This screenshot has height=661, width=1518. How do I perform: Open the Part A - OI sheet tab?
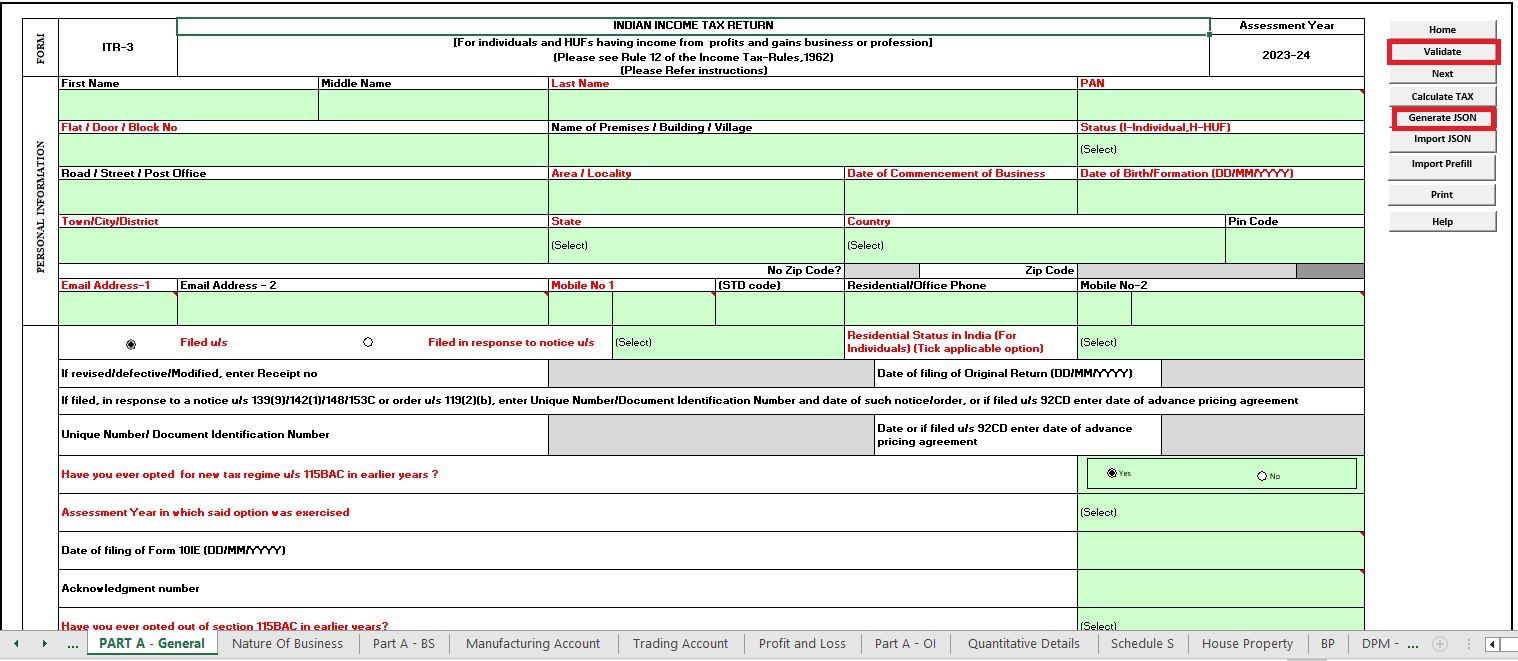pyautogui.click(x=905, y=644)
